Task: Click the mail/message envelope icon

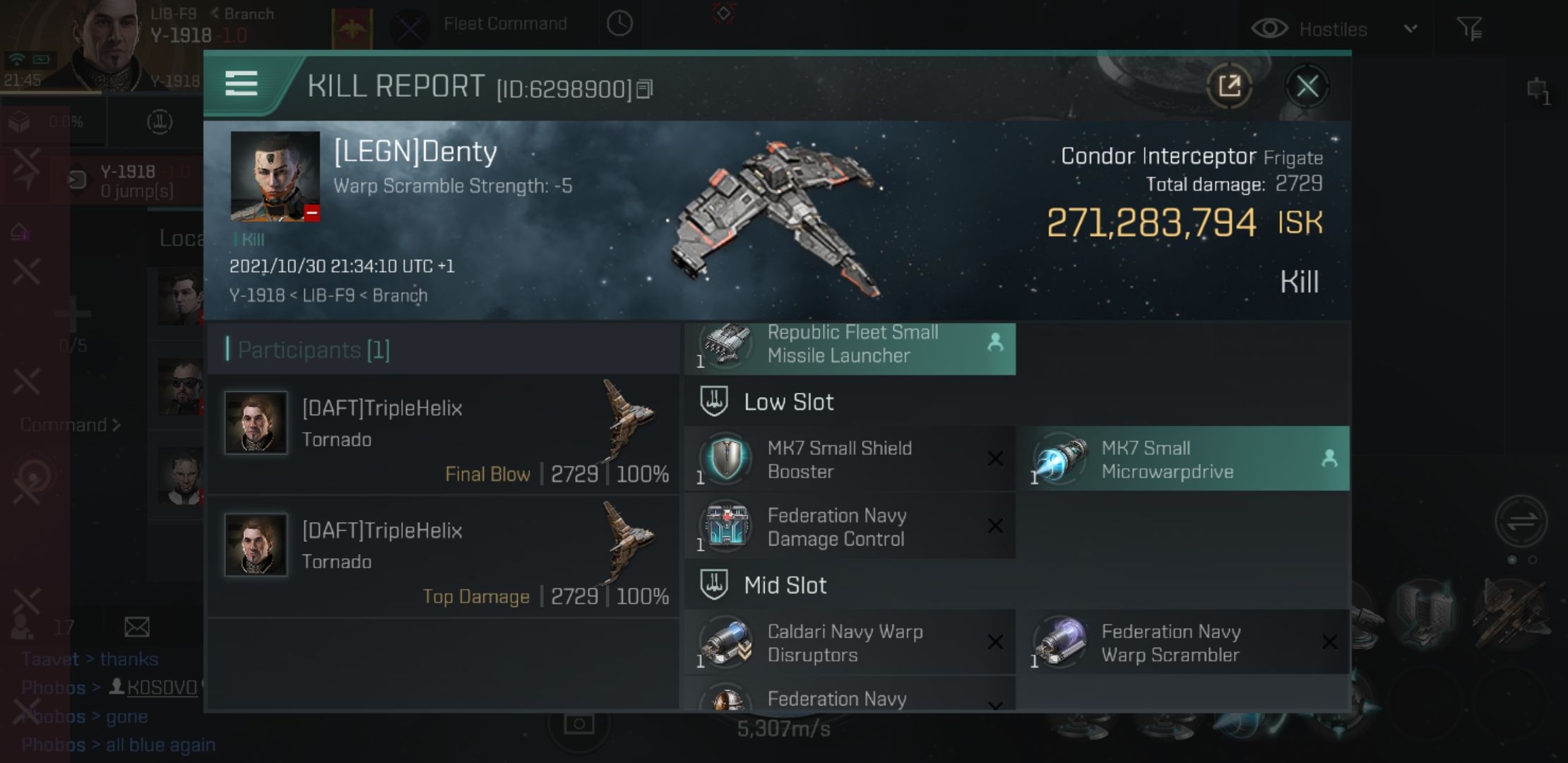Action: coord(137,627)
